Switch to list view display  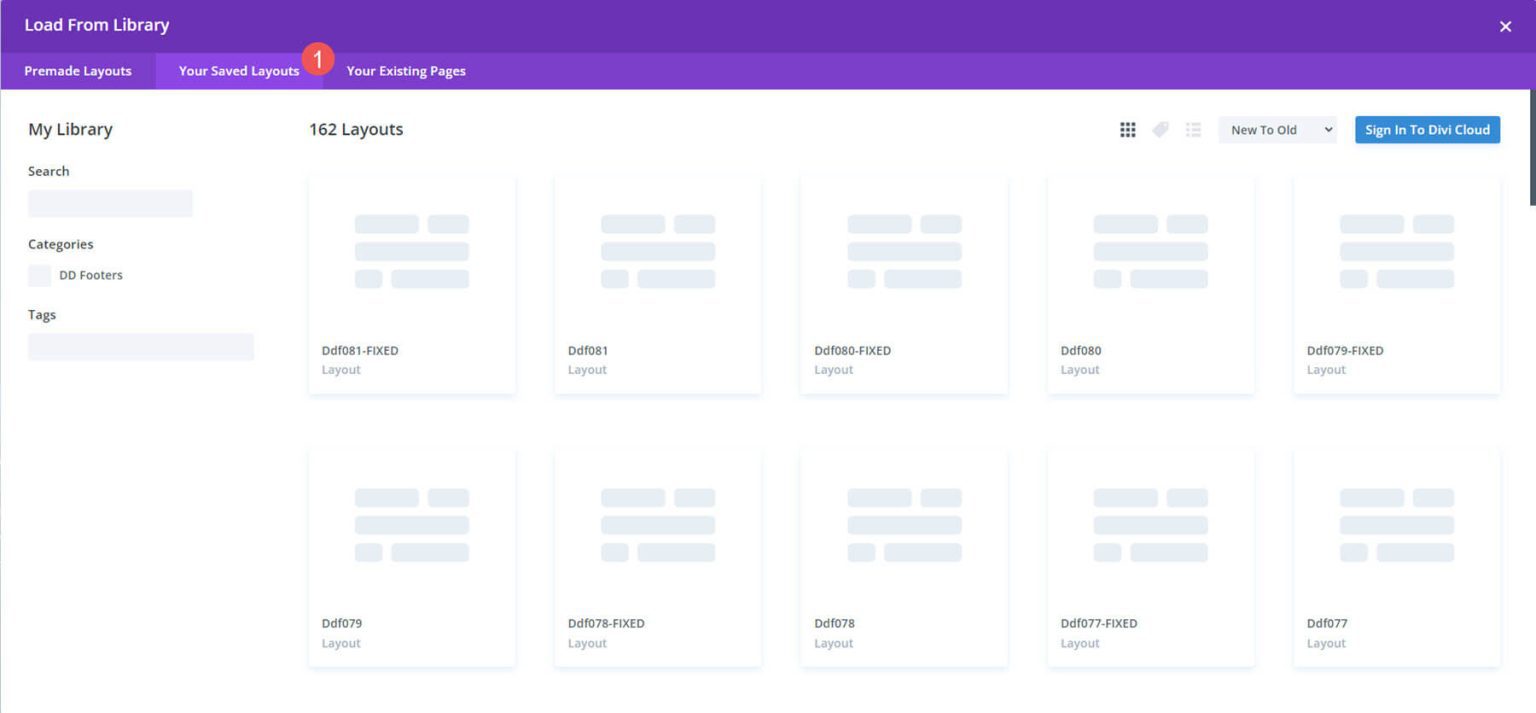pyautogui.click(x=1193, y=129)
